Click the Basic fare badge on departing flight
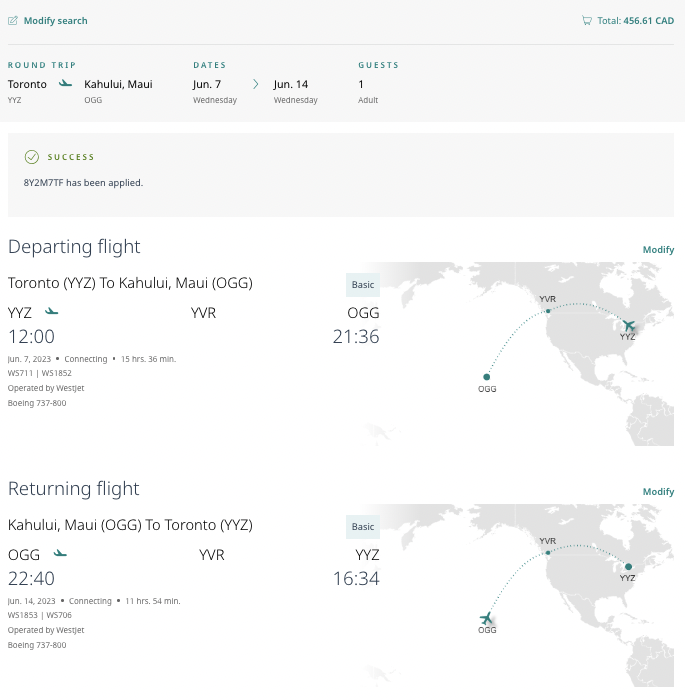 tap(363, 285)
